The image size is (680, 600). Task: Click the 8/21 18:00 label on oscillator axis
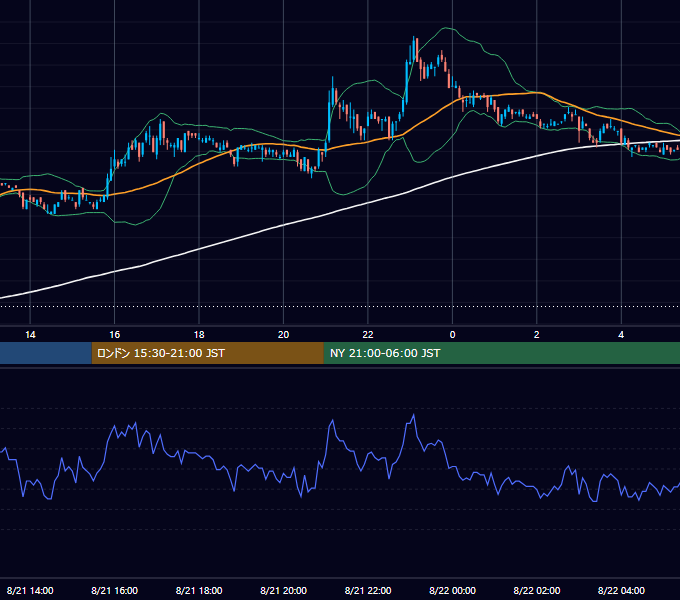[x=199, y=590]
